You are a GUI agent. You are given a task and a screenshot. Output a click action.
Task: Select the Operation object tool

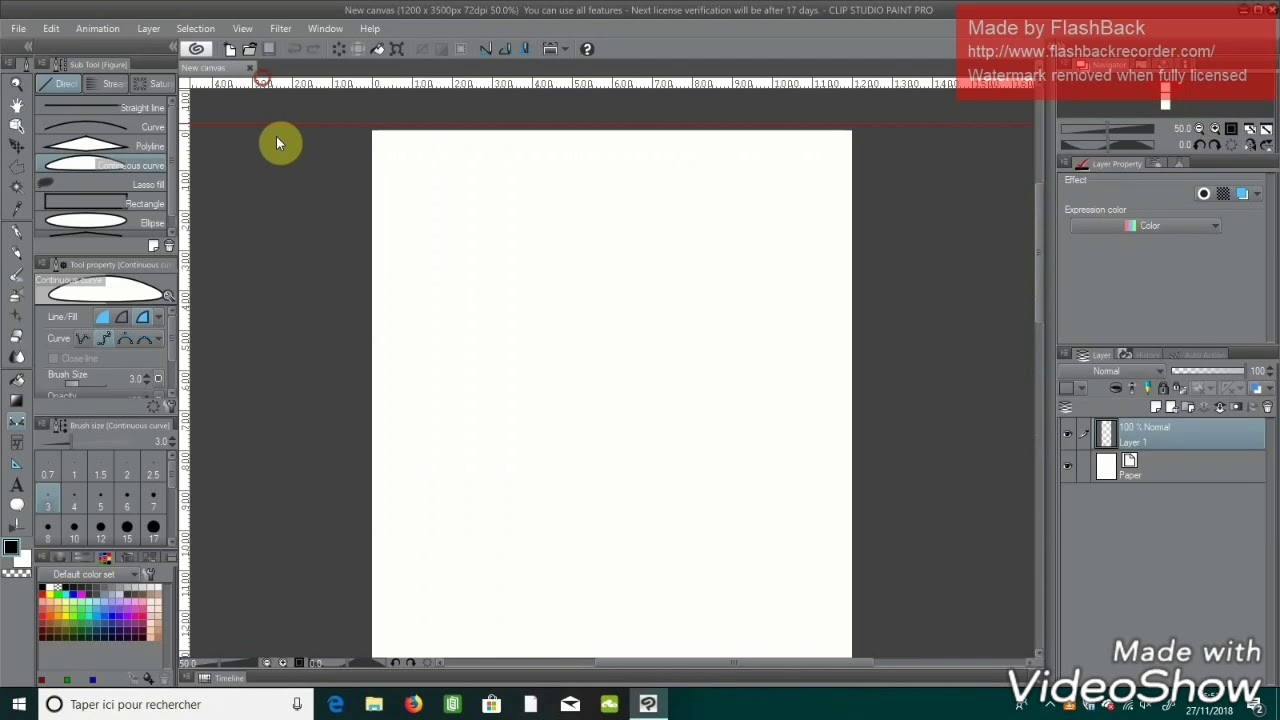point(17,125)
